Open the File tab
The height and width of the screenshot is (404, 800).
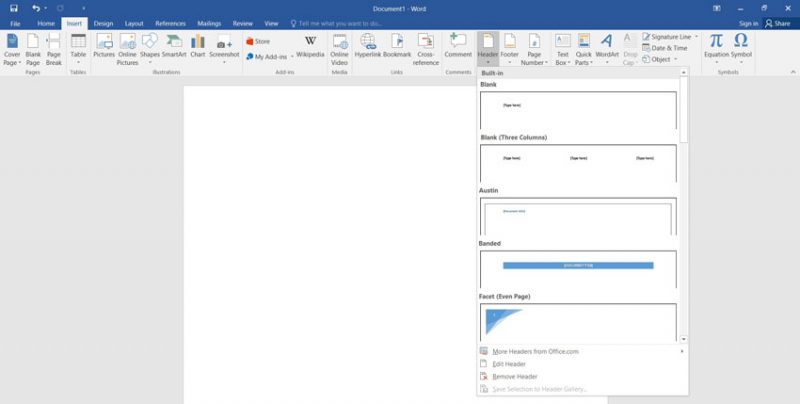click(15, 23)
